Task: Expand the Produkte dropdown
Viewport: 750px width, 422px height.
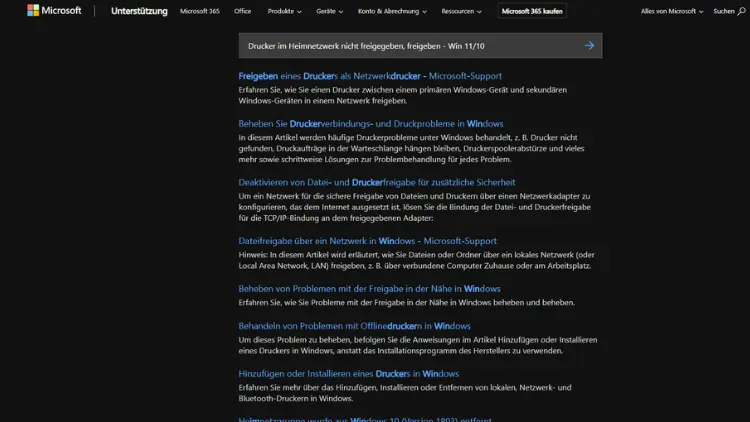Action: (x=285, y=11)
